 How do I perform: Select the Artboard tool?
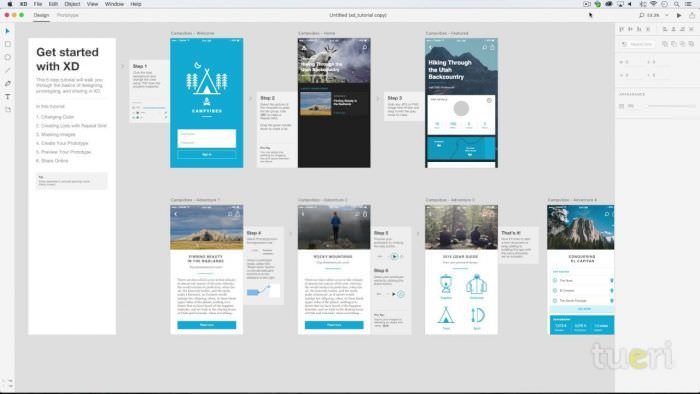(x=8, y=109)
